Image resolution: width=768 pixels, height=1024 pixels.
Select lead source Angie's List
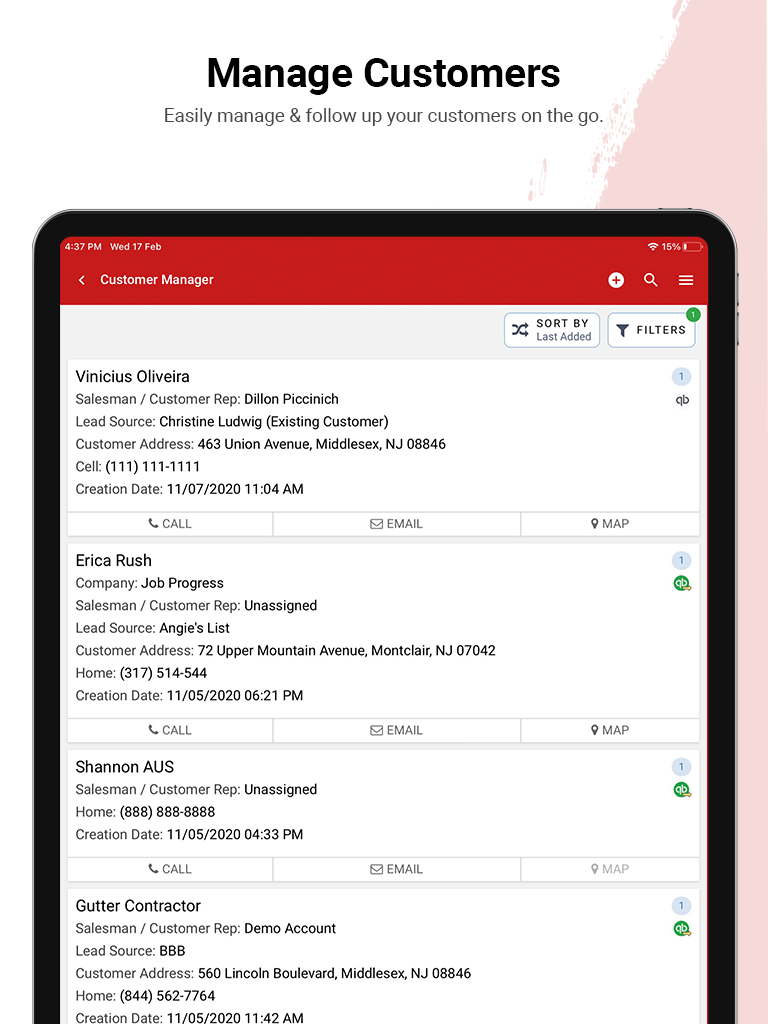pos(194,628)
